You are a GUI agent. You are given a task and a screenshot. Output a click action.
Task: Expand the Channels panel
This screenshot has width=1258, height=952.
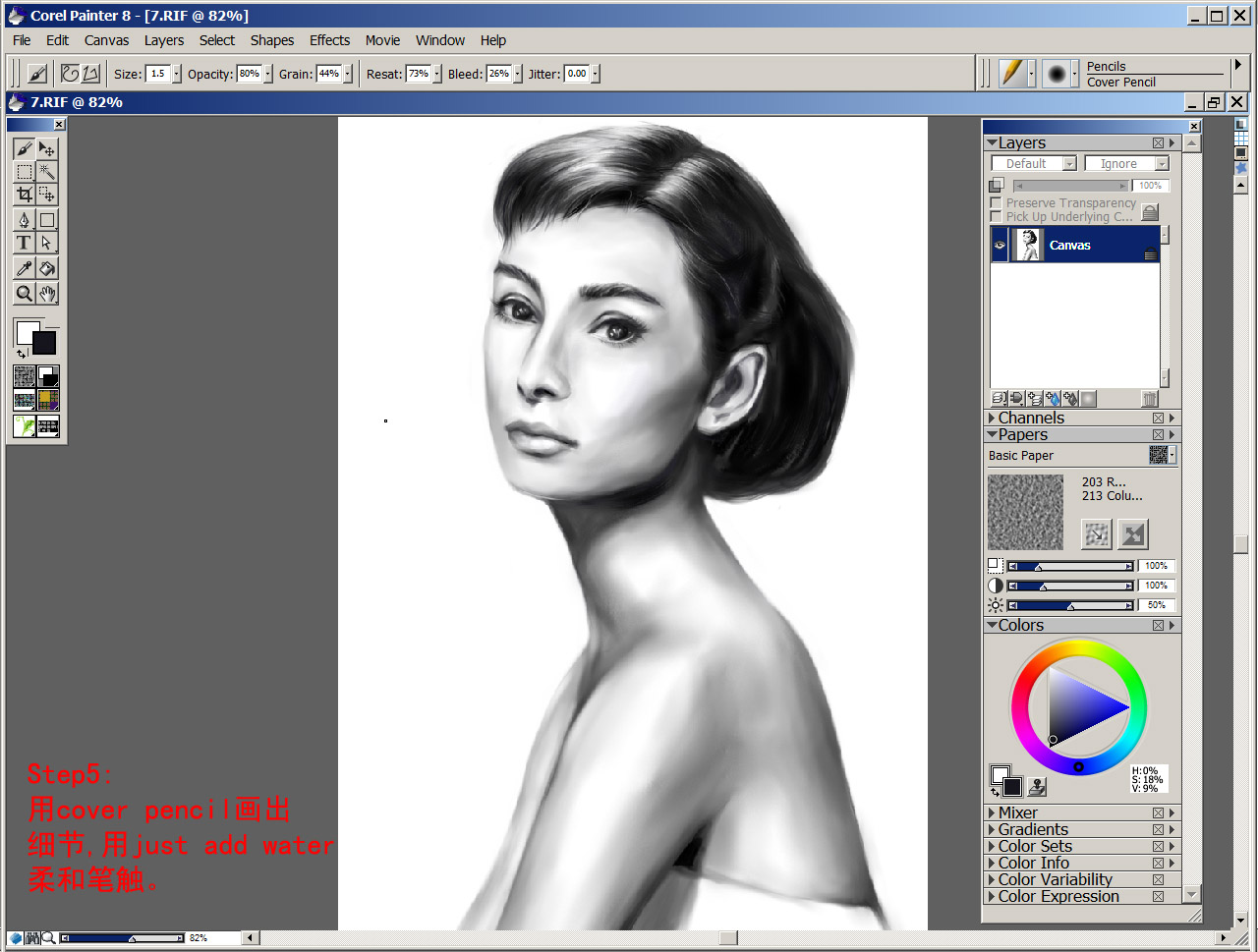coord(992,419)
